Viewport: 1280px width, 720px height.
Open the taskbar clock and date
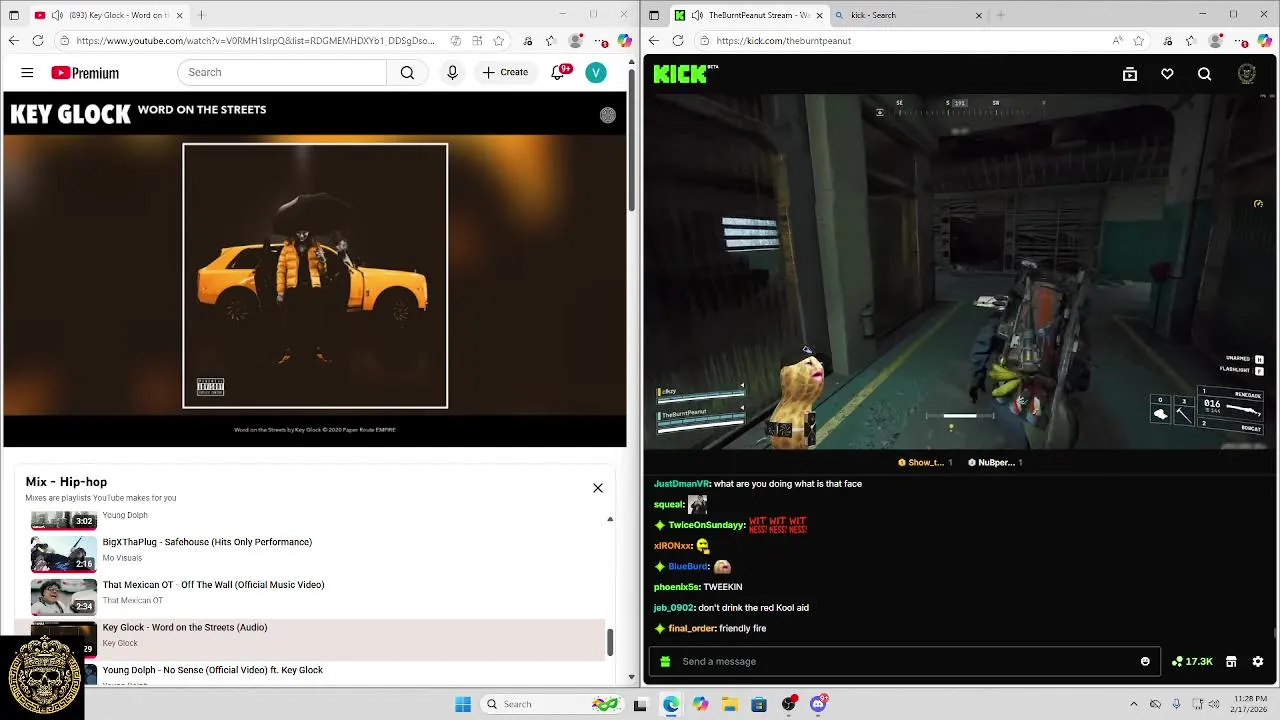[1250, 704]
